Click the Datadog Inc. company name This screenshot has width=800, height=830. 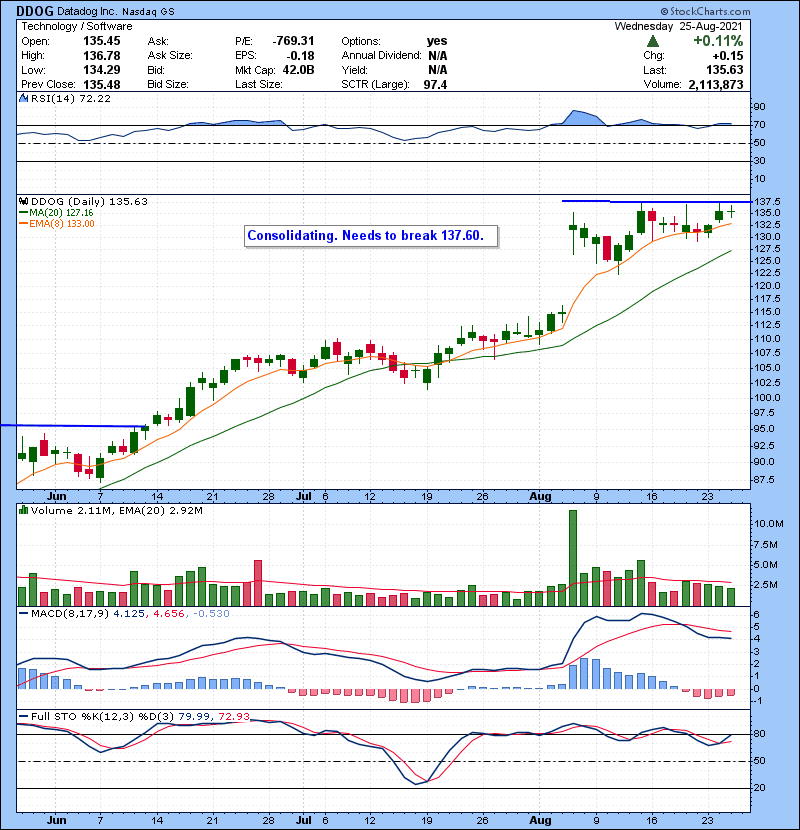[x=87, y=11]
